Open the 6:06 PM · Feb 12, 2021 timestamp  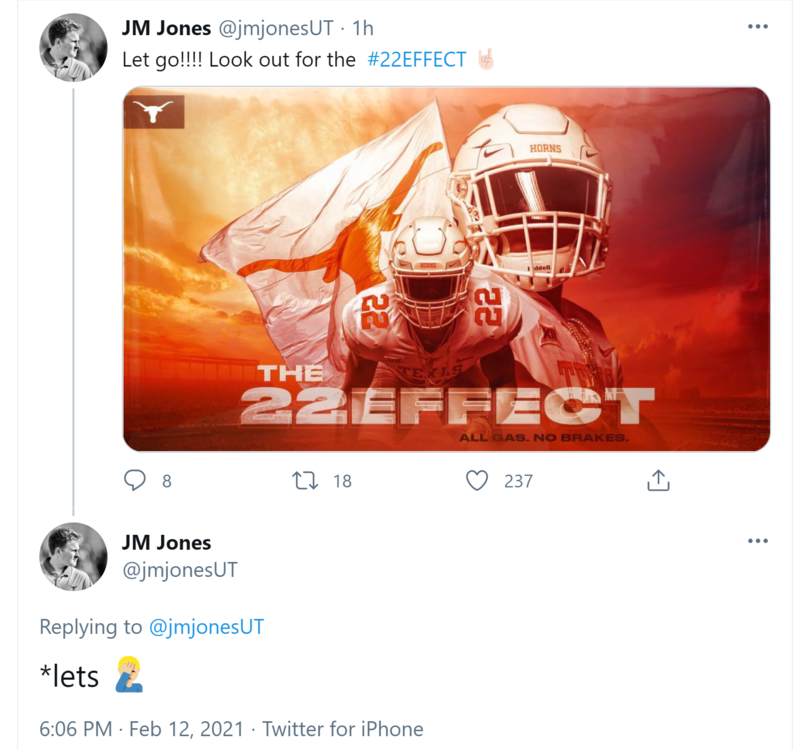pyautogui.click(x=140, y=729)
